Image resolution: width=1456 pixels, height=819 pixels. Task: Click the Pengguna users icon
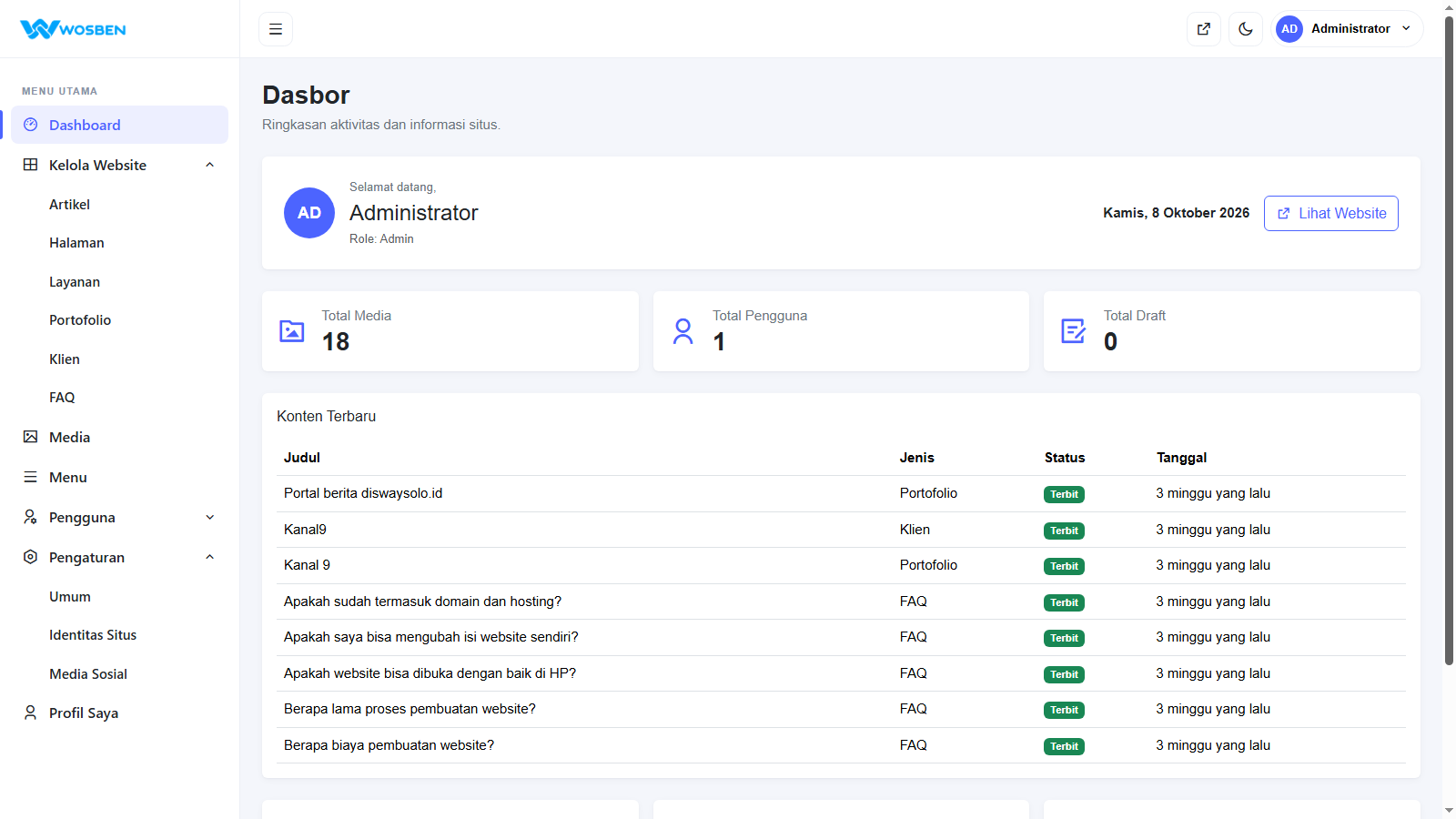31,517
